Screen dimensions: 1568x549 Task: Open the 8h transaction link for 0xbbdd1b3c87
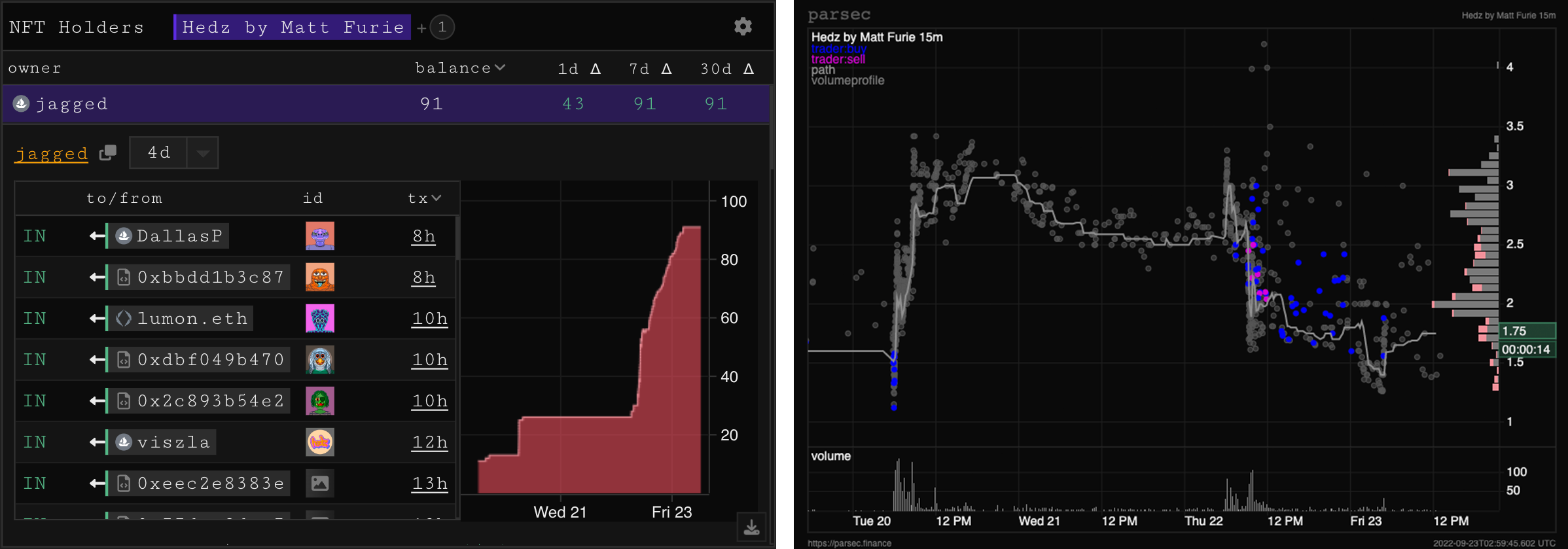[x=423, y=277]
